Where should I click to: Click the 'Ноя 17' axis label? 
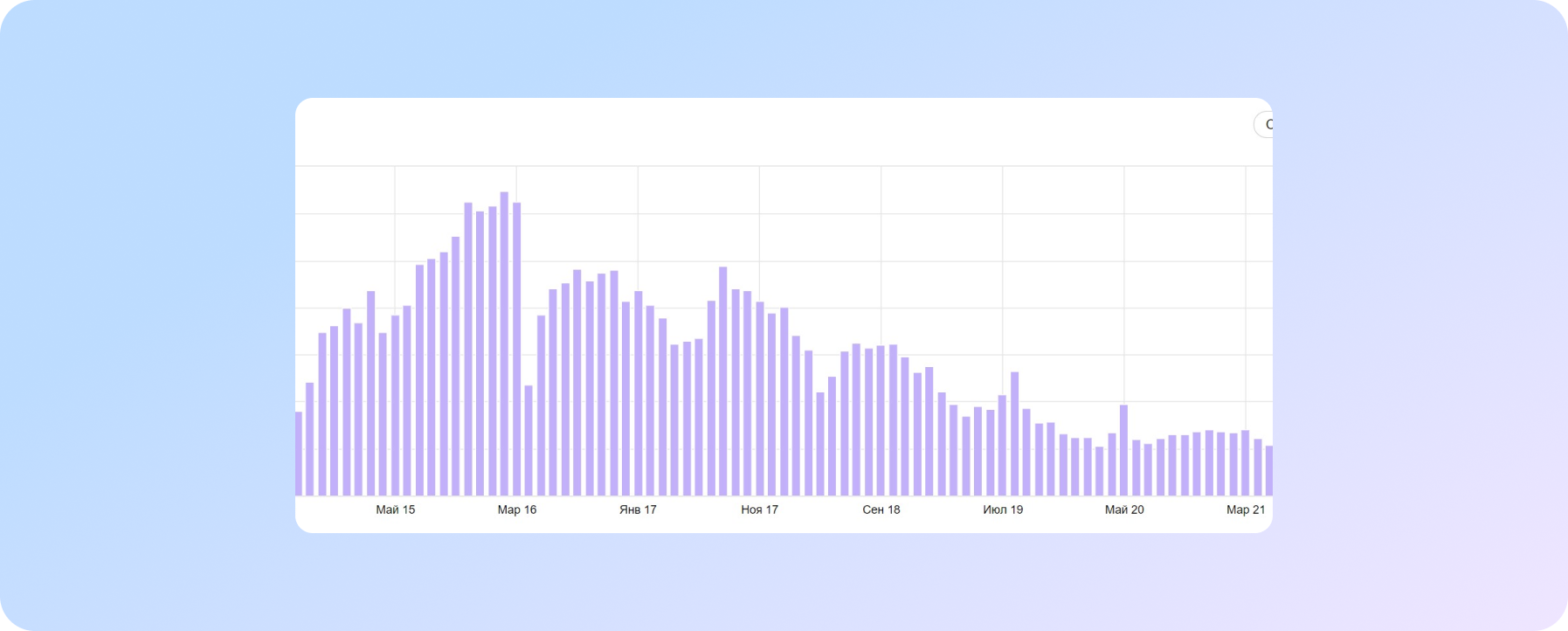(759, 510)
